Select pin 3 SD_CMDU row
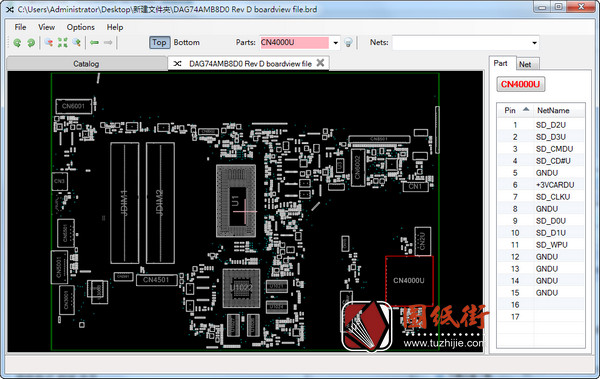Image resolution: width=600 pixels, height=379 pixels. 541,149
